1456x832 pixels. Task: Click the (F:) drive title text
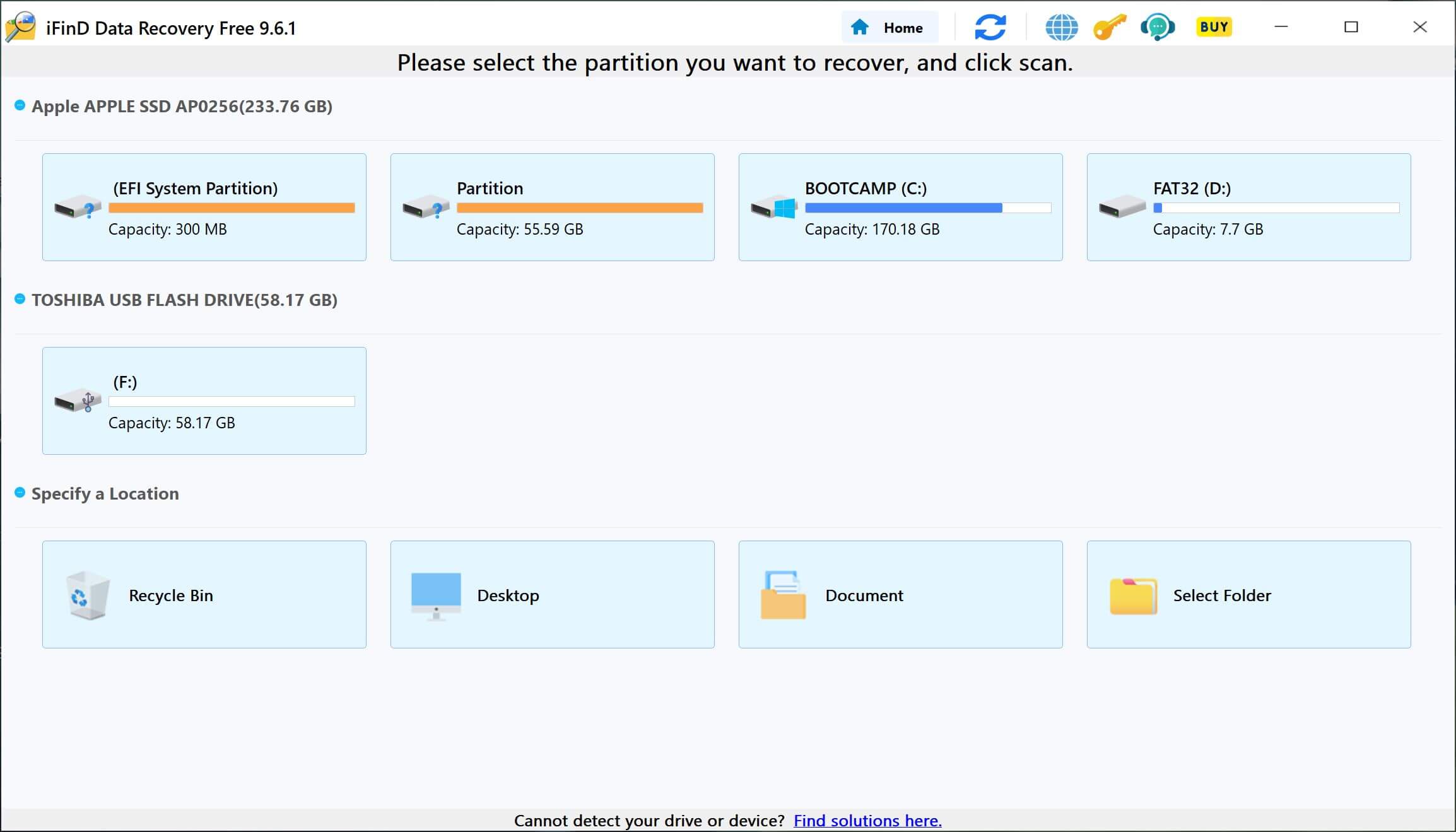coord(125,382)
